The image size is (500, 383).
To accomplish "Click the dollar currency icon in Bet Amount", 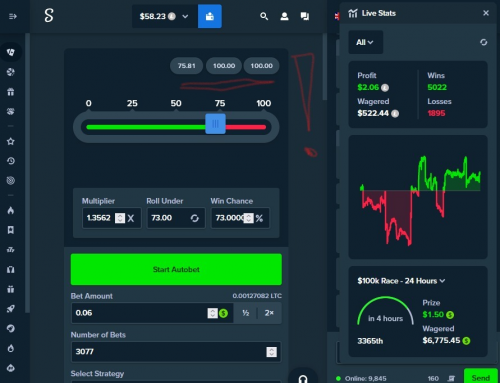I will pos(224,313).
